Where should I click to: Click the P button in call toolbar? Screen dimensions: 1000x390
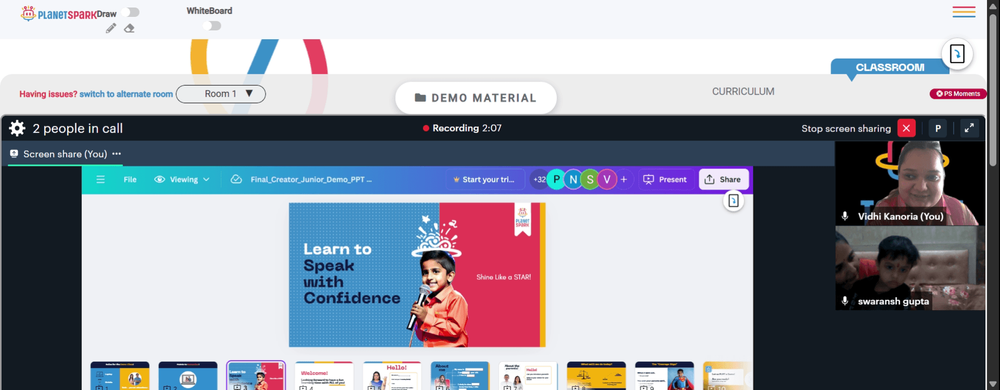point(938,128)
